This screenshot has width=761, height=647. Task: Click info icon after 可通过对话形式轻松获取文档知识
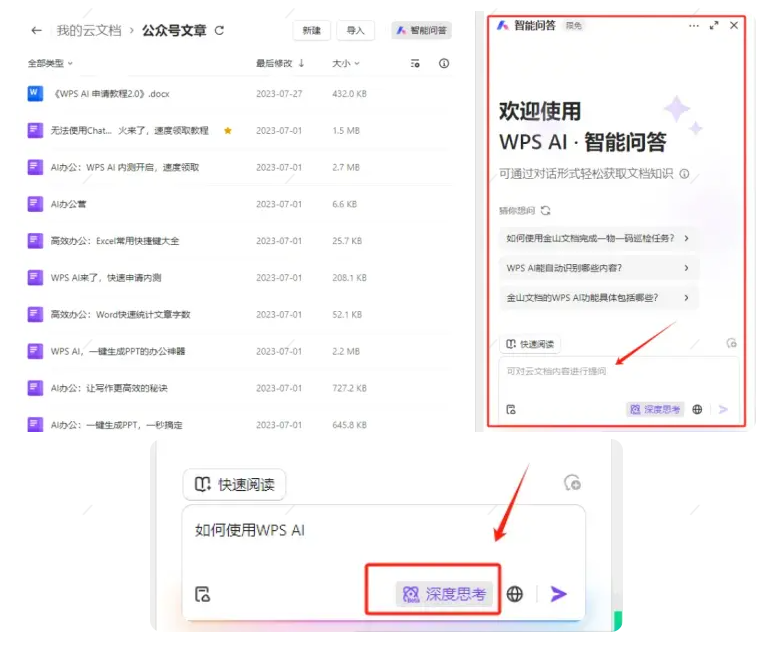coord(684,174)
